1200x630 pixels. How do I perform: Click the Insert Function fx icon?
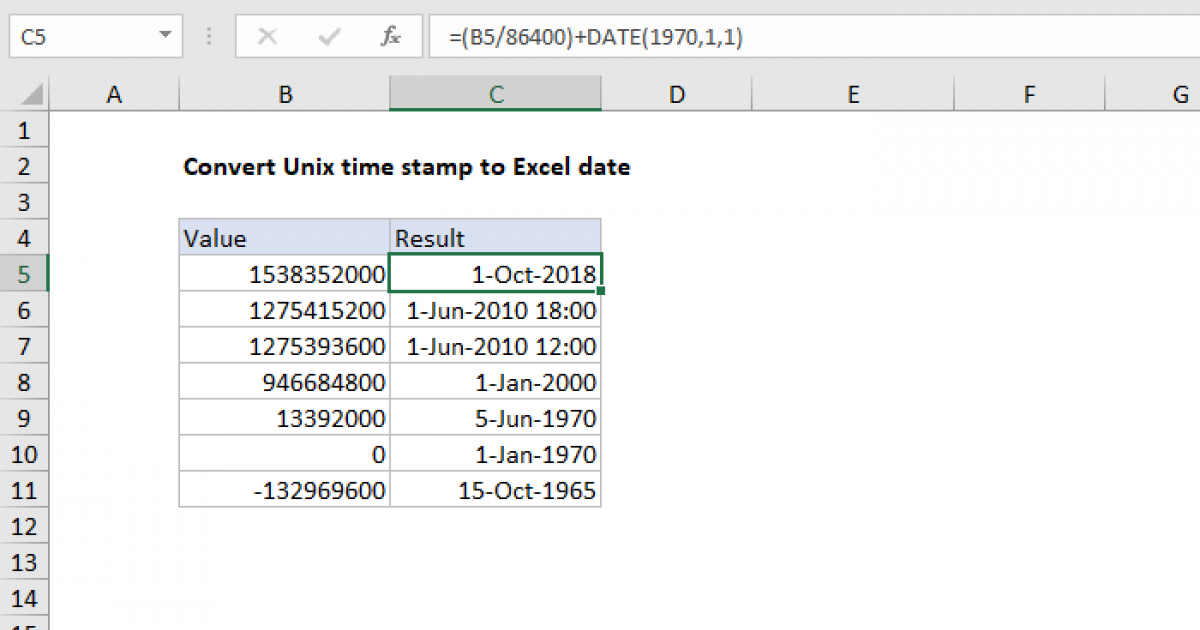point(391,37)
